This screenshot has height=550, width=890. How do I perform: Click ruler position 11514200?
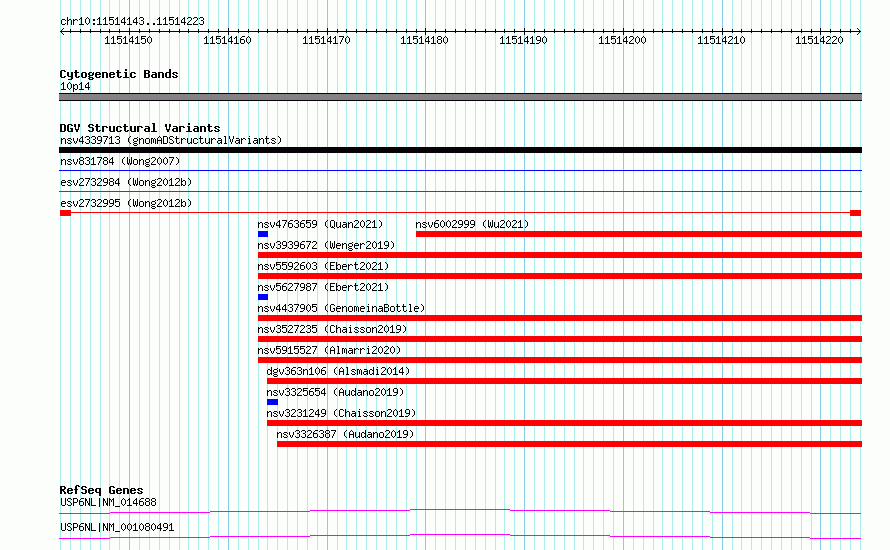[x=622, y=40]
